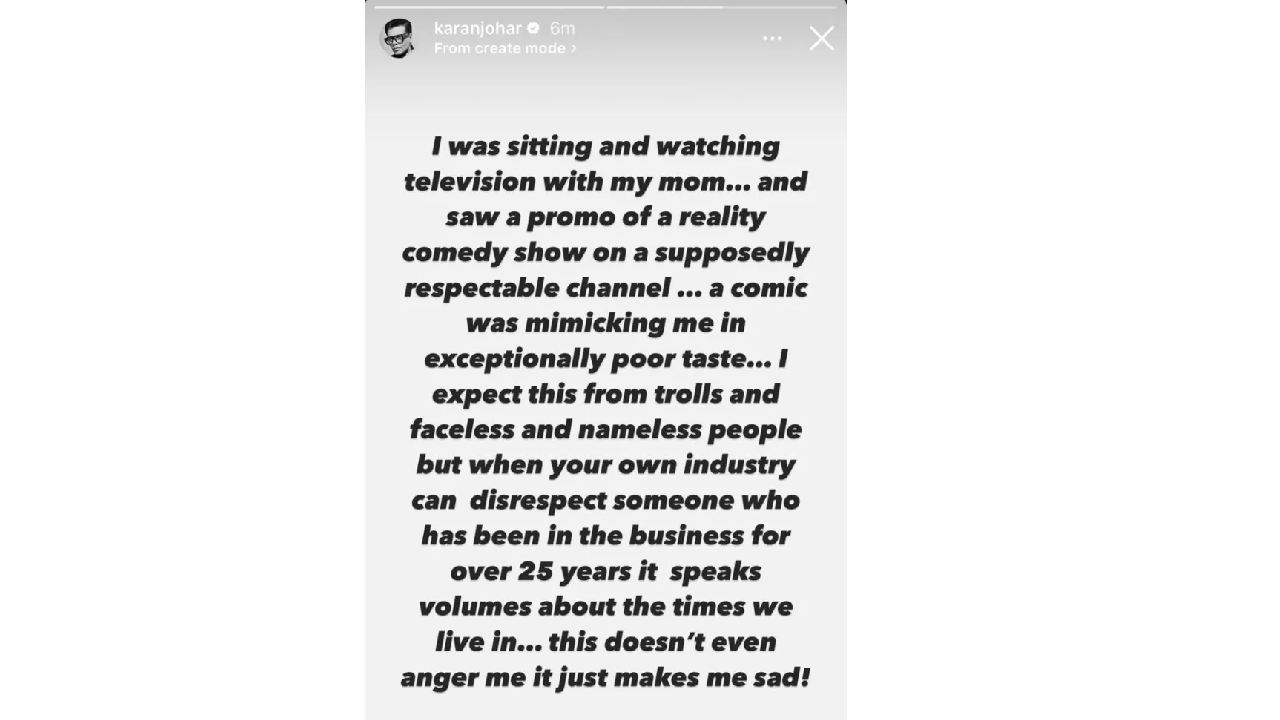
Task: Click karanjohar's profile picture avatar
Action: [x=397, y=39]
